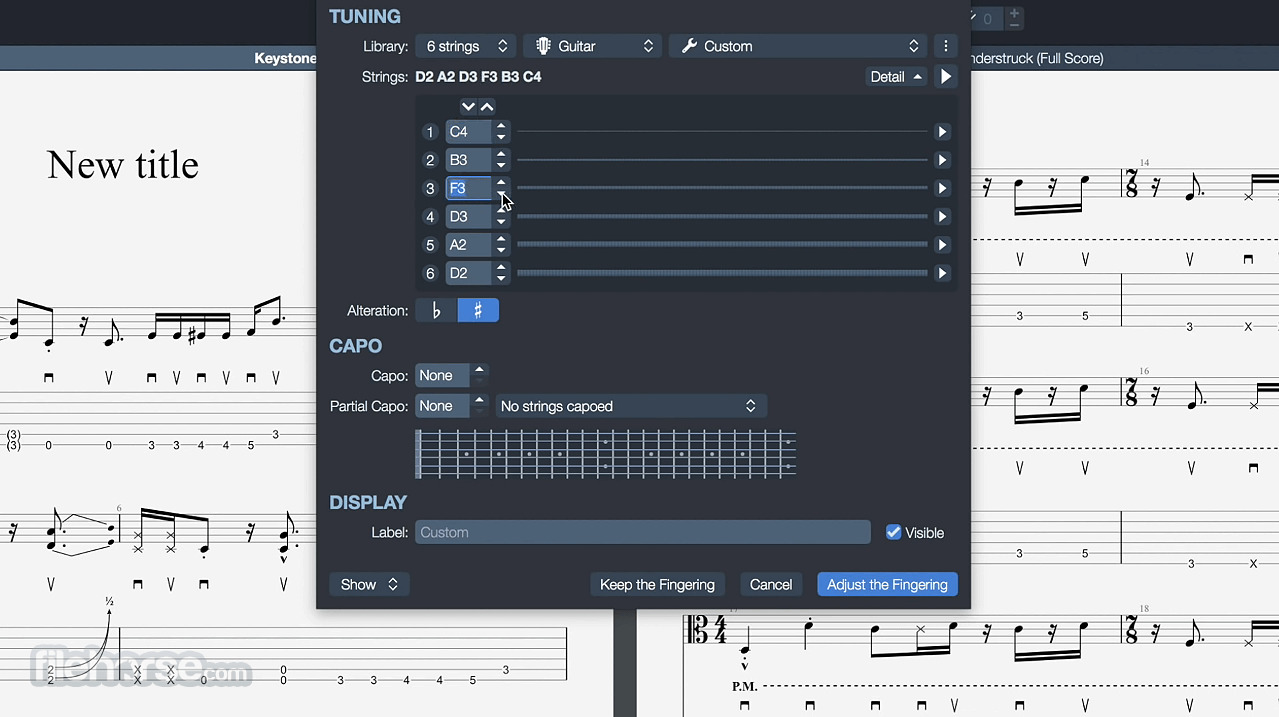Click Keep the Fingering button
The width and height of the screenshot is (1279, 717).
[x=657, y=584]
